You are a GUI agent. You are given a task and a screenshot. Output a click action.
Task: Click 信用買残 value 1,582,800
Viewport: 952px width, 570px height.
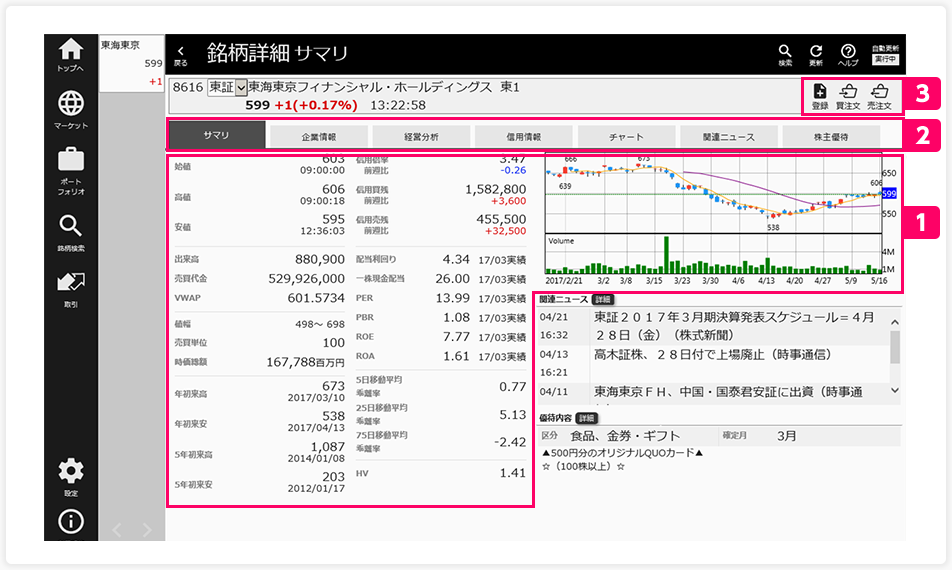pyautogui.click(x=495, y=189)
